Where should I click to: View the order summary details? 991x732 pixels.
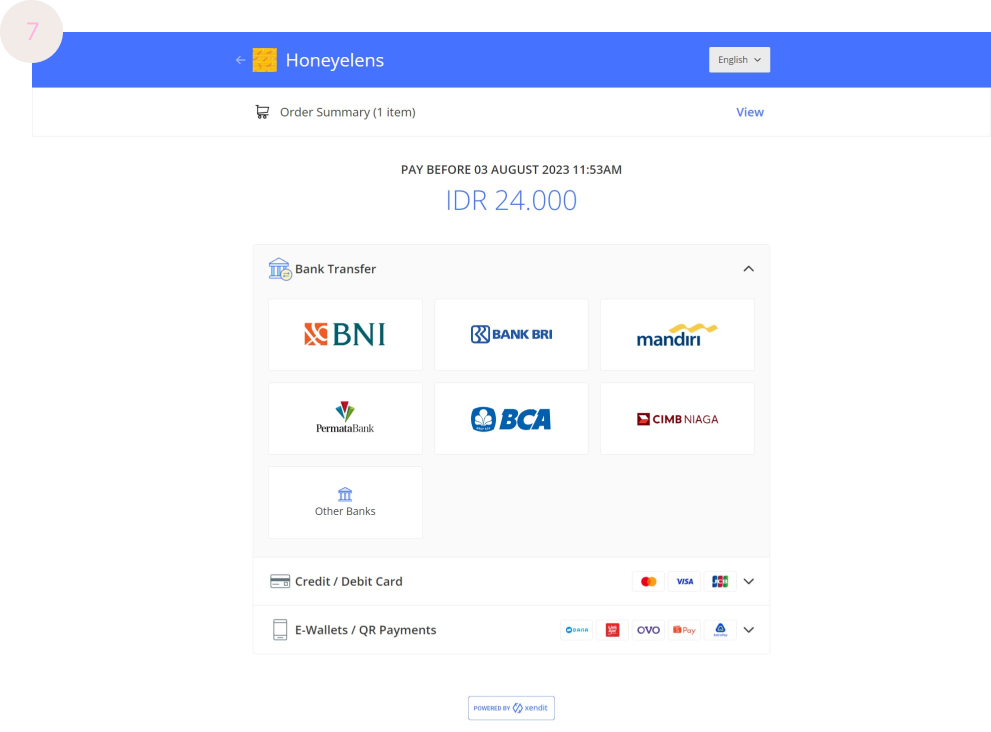tap(749, 112)
